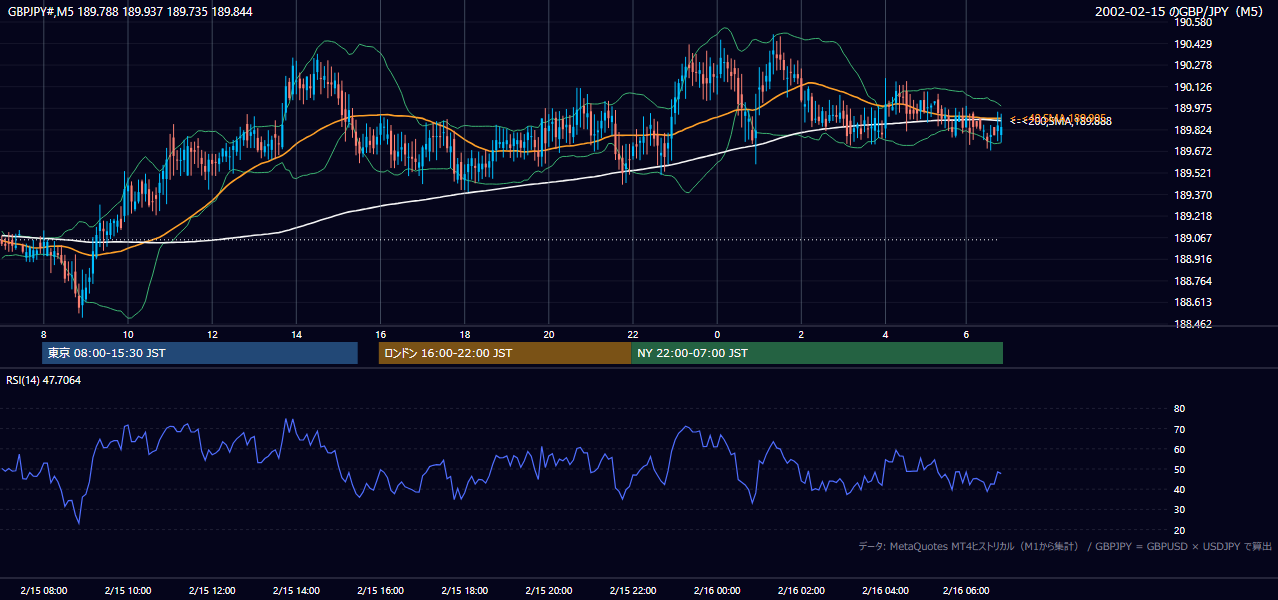Click the RSI level 80 label
The height and width of the screenshot is (600, 1278).
[1179, 409]
